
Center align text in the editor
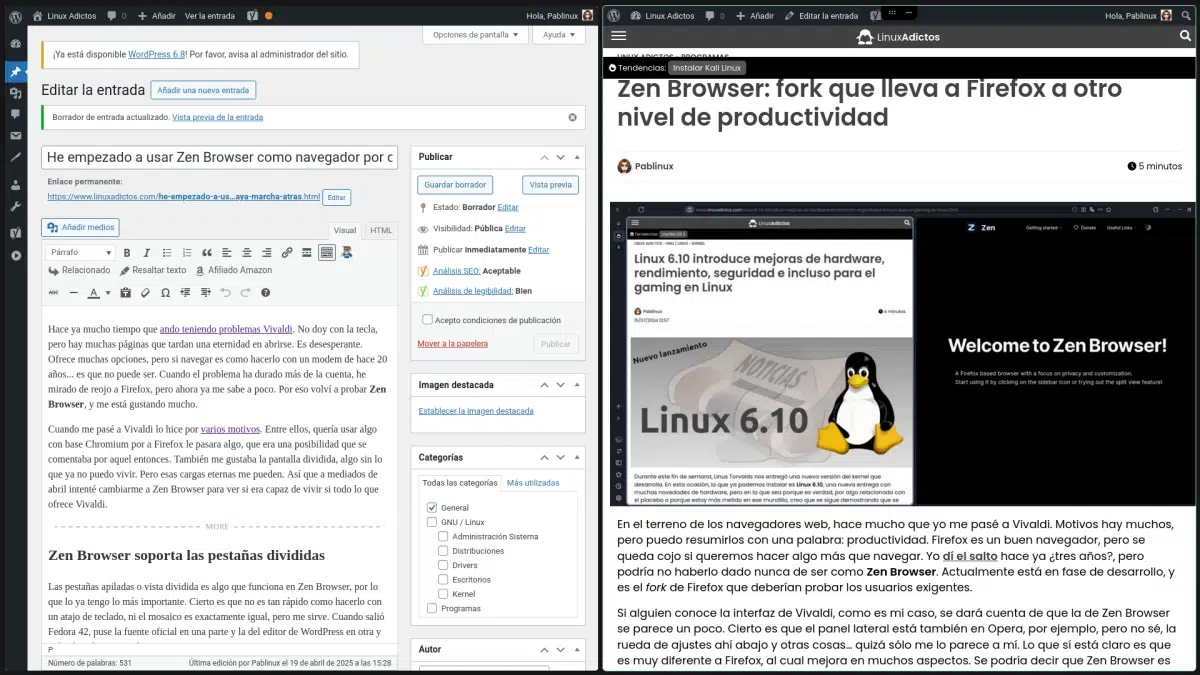point(247,253)
